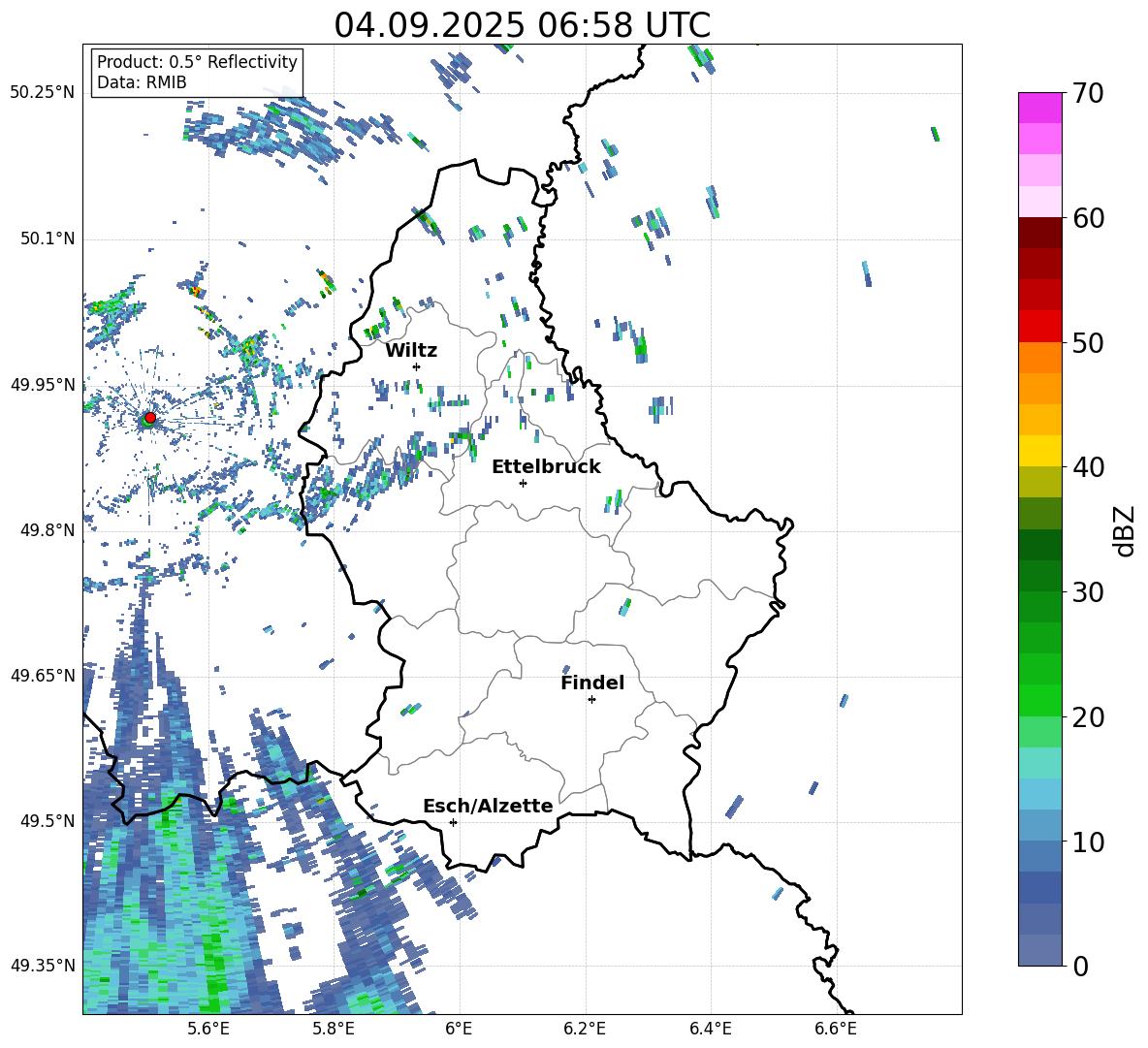Viewport: 1148px width, 1048px height.
Task: Click the dBZ colorbar axis label
Action: click(1124, 530)
